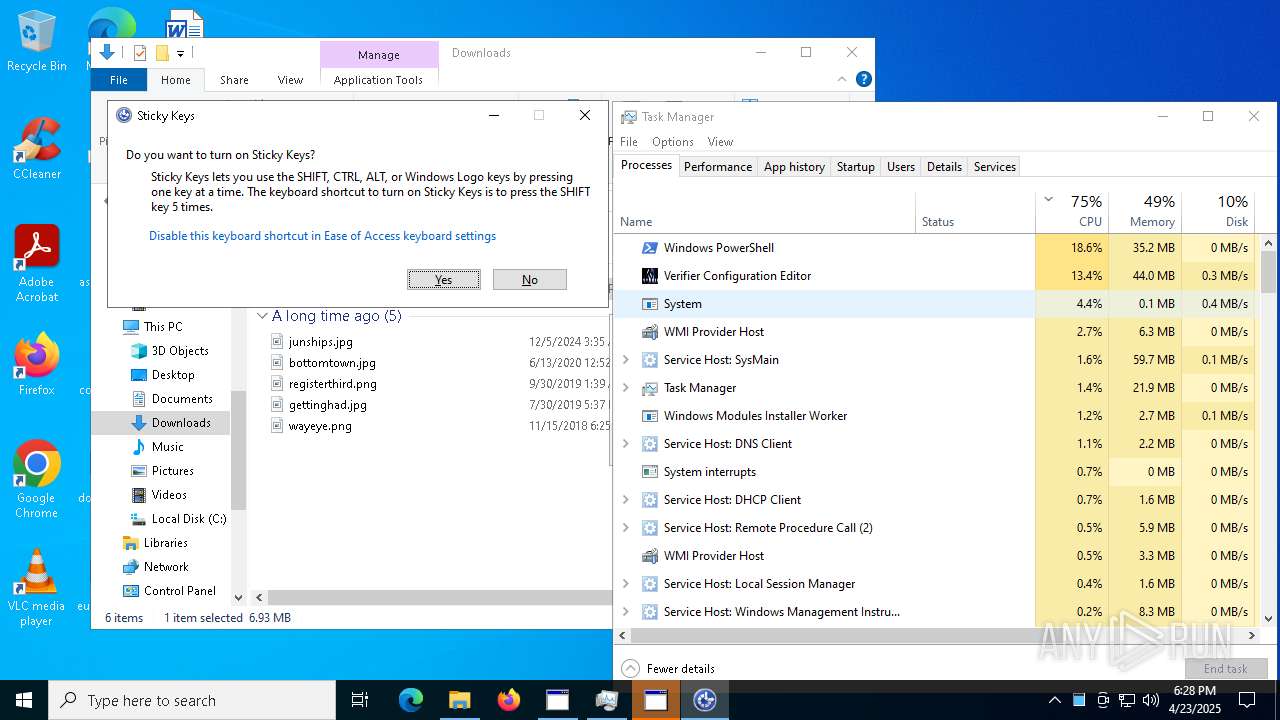
Task: Switch to Details tab
Action: 944,167
